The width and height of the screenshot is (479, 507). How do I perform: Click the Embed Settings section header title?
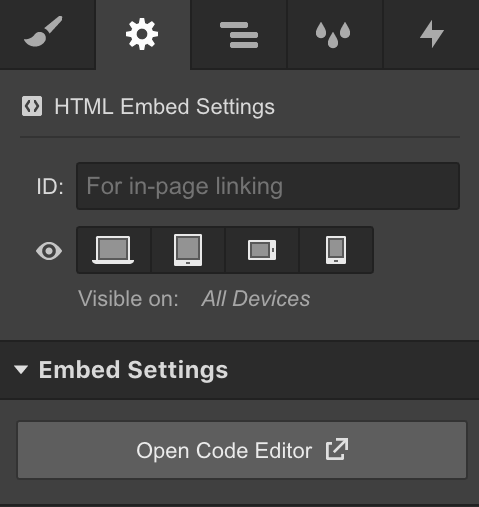(x=133, y=370)
